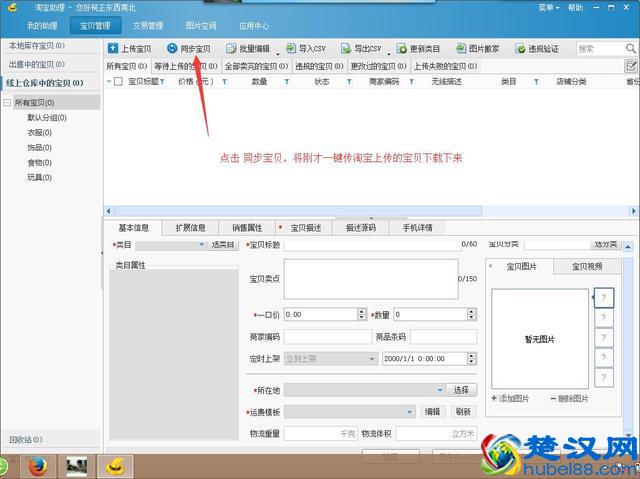Click the 导出CSV export icon
Screen dimensions: 640x479
click(346, 49)
